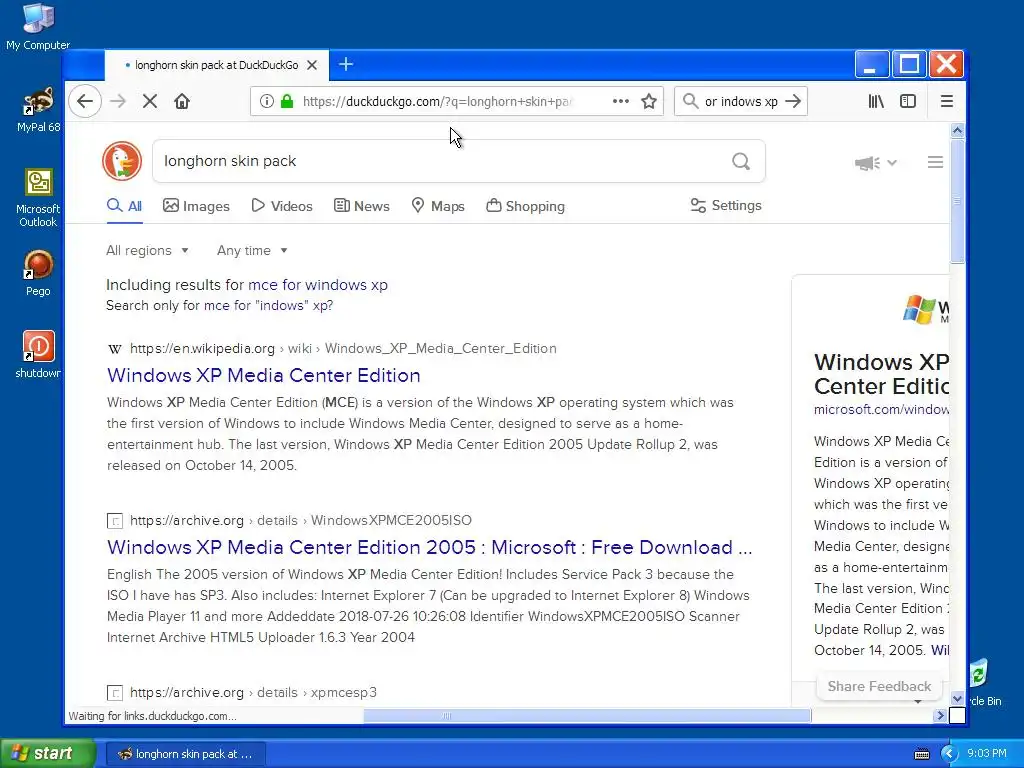Open page actions three-dot menu
1024x768 pixels.
(620, 101)
